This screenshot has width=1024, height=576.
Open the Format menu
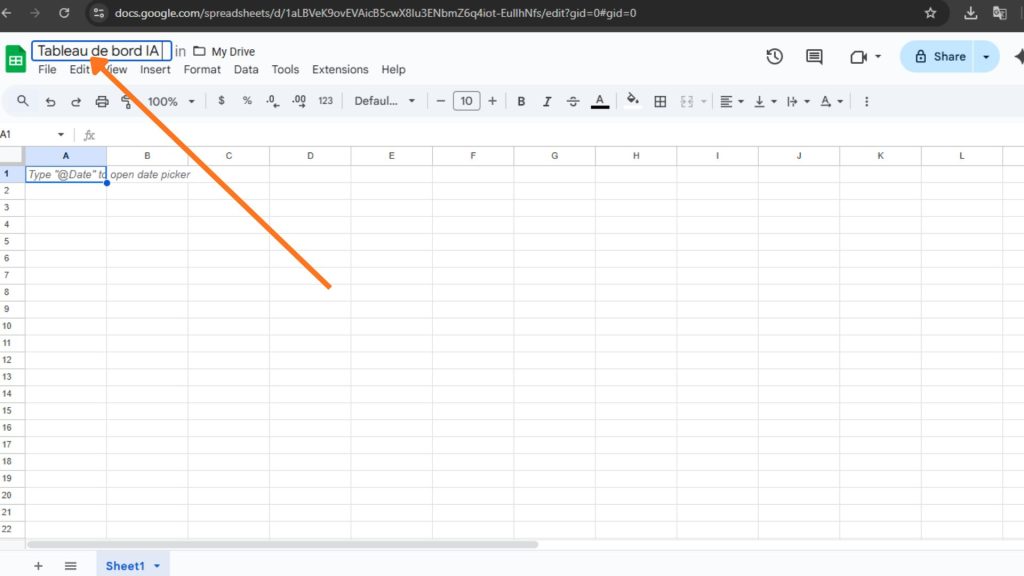click(202, 70)
